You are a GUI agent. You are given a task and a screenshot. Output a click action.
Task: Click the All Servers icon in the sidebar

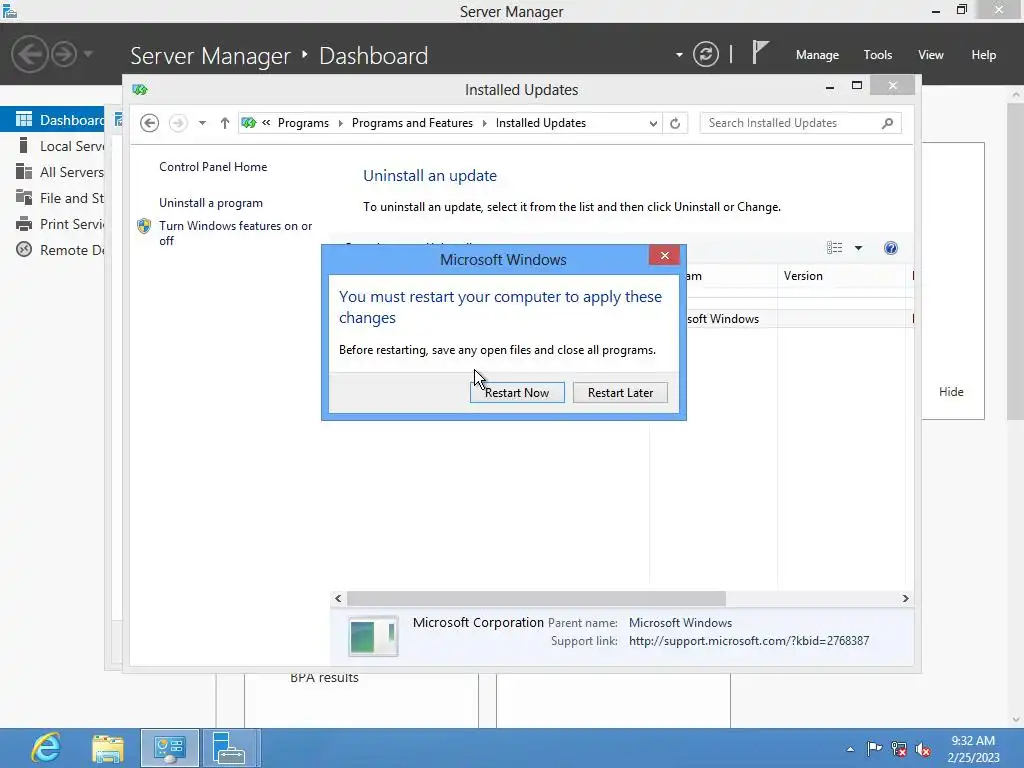point(24,171)
